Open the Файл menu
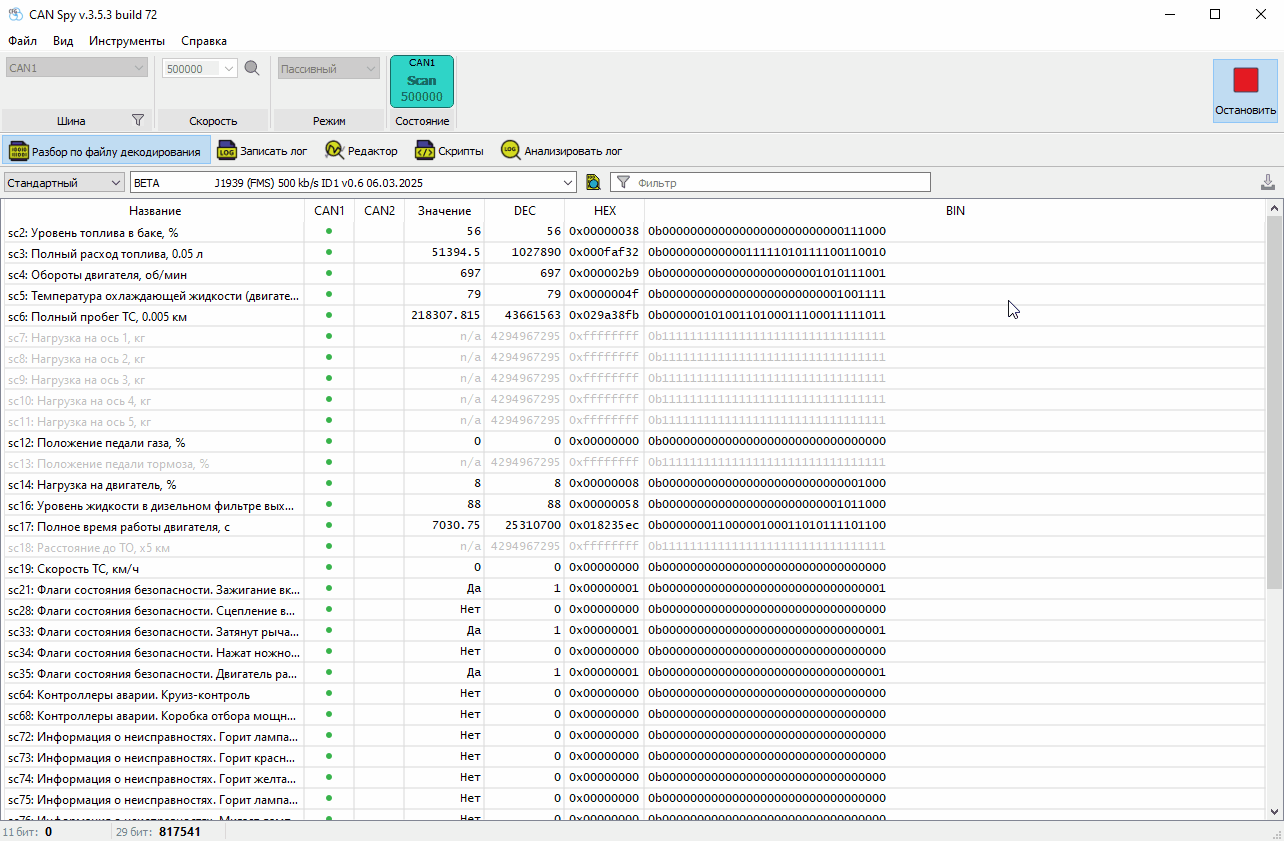The image size is (1284, 841). tap(23, 41)
